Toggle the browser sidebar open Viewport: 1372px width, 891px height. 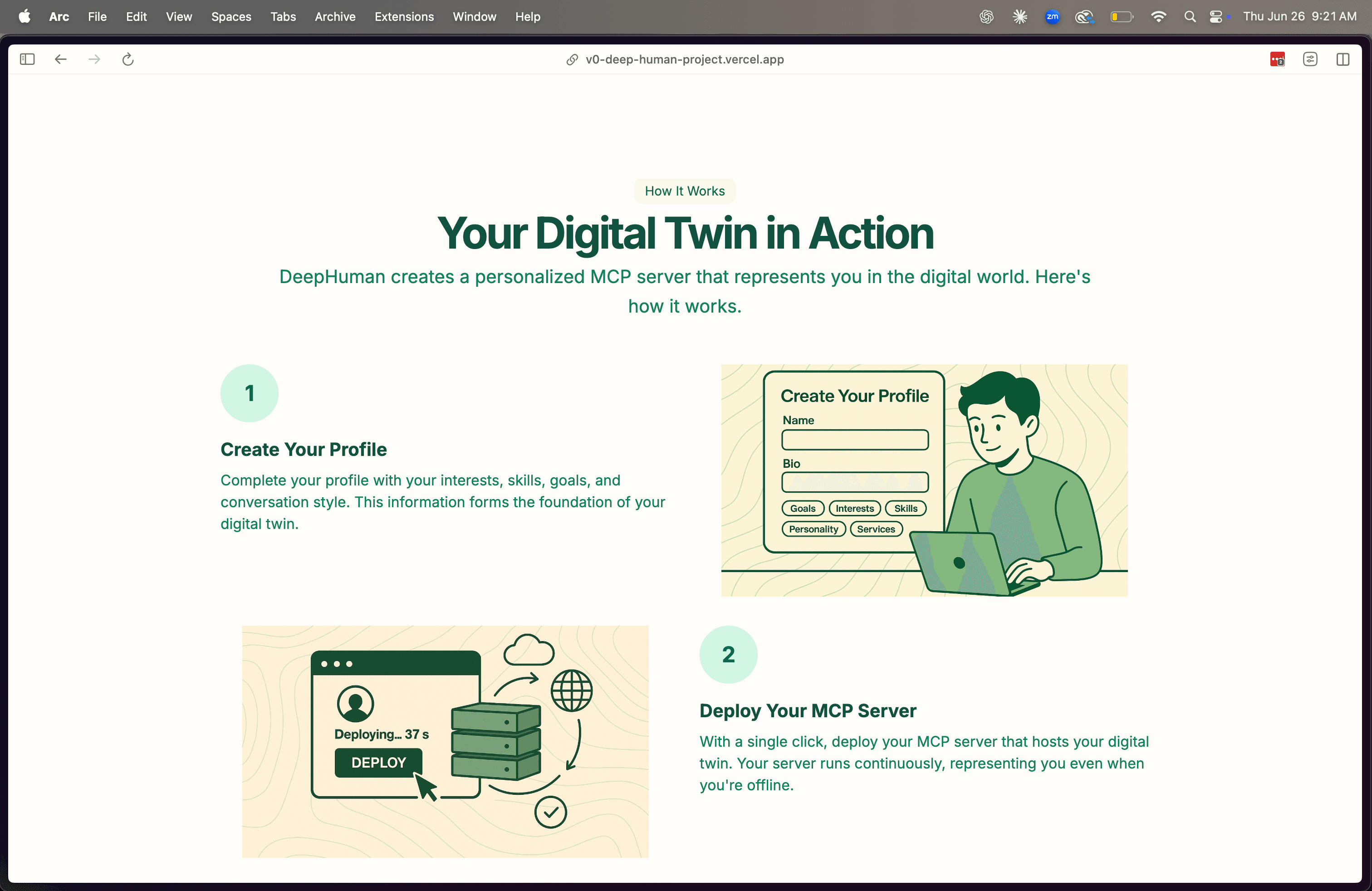point(26,59)
